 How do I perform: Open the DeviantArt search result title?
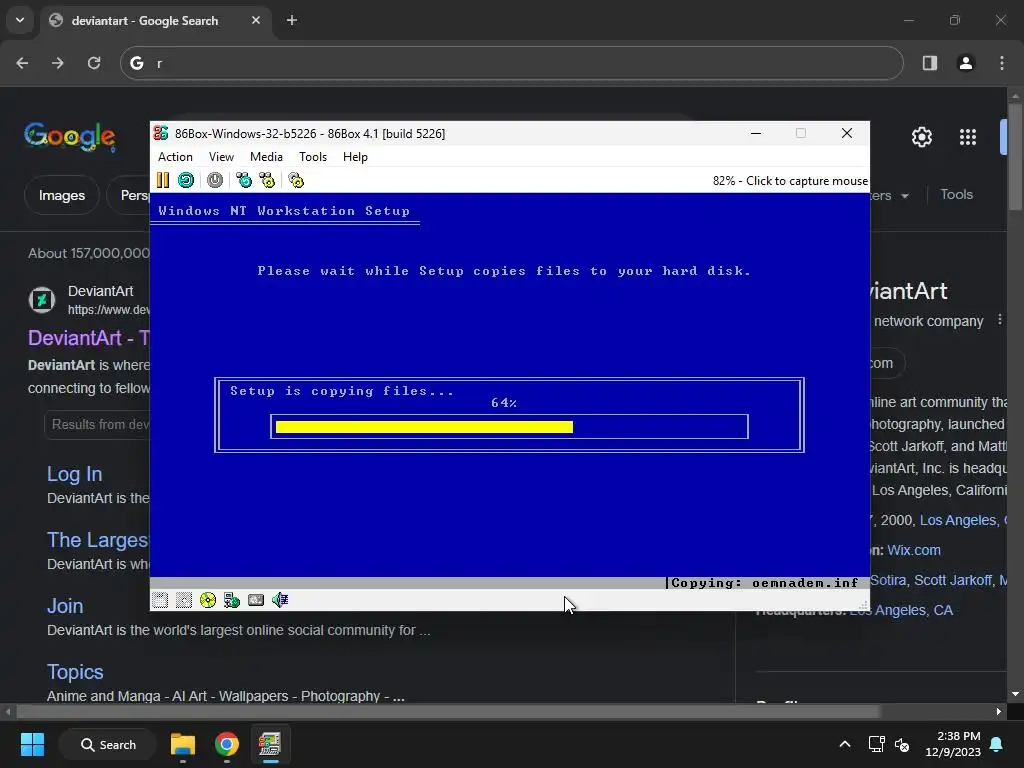click(x=89, y=338)
